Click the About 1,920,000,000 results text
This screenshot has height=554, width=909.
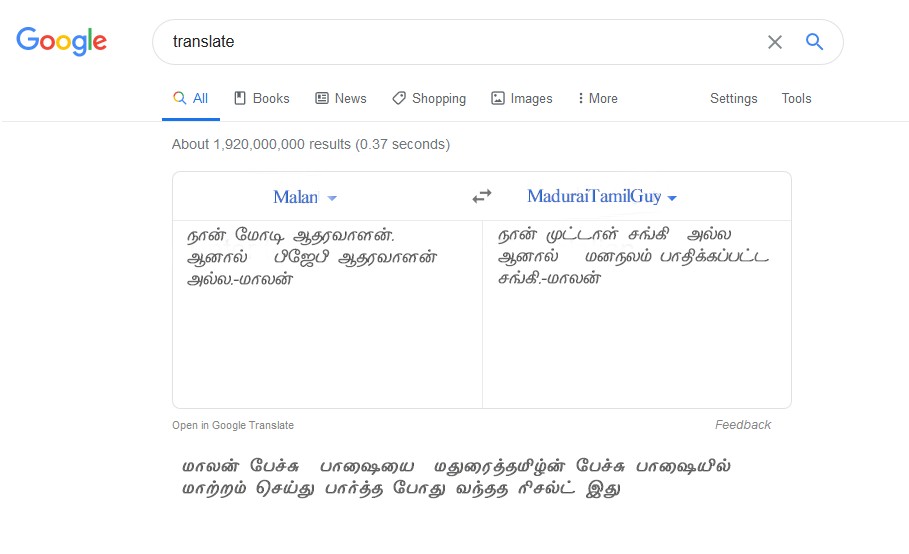(311, 144)
